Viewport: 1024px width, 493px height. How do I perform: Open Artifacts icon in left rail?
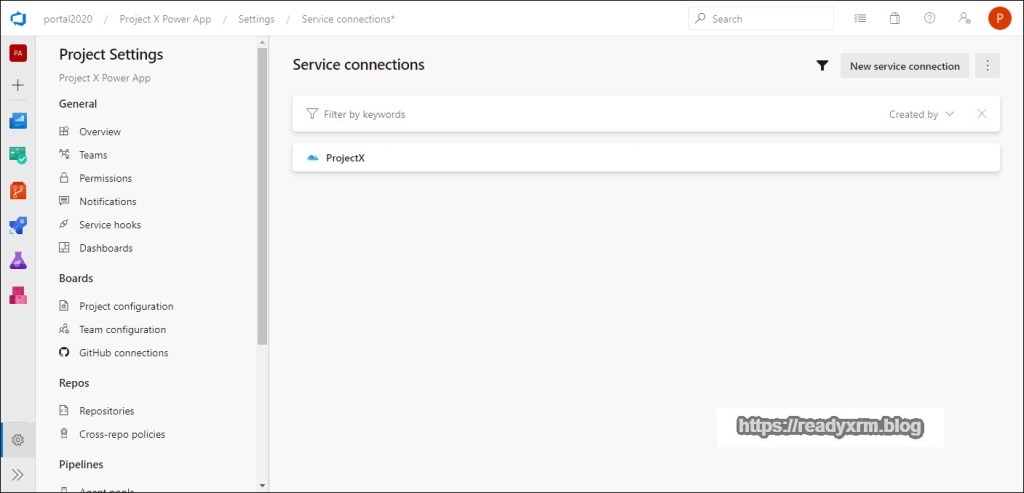(x=17, y=295)
